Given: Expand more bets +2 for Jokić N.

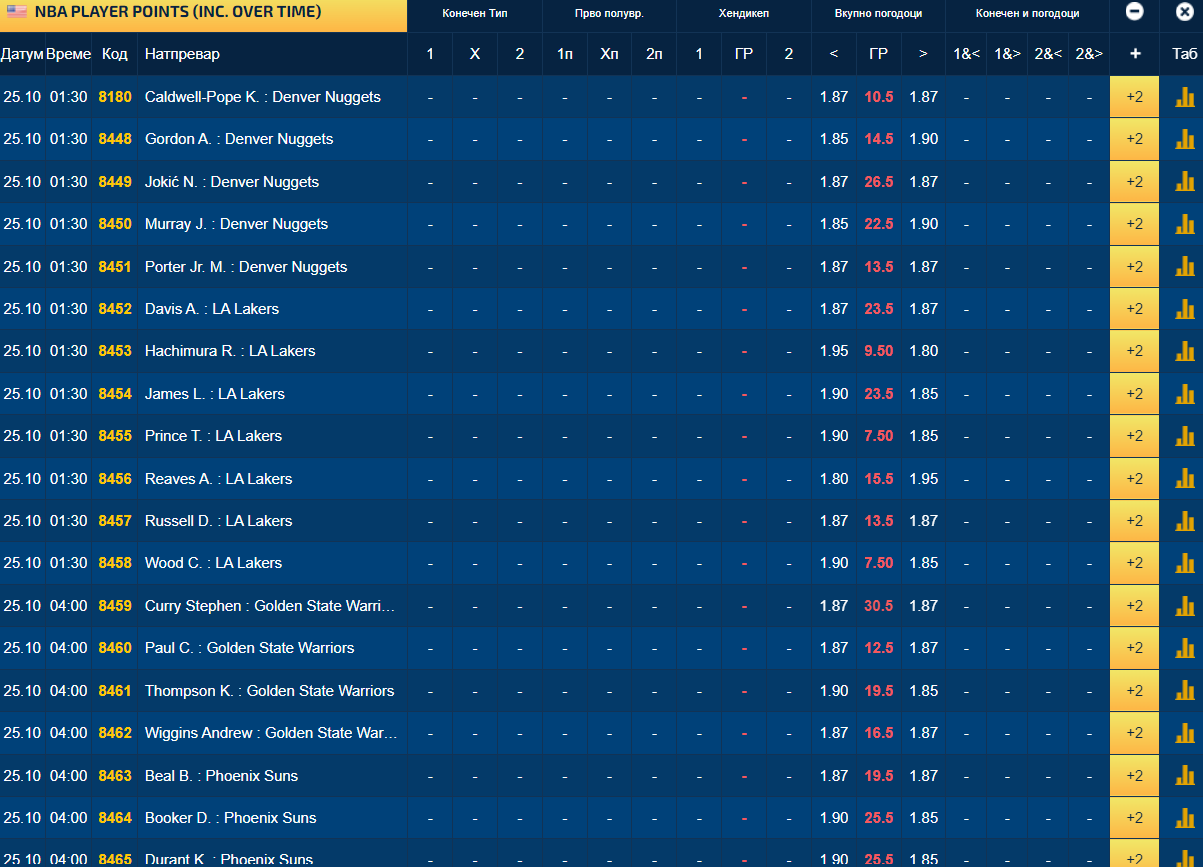Looking at the screenshot, I should (1134, 182).
